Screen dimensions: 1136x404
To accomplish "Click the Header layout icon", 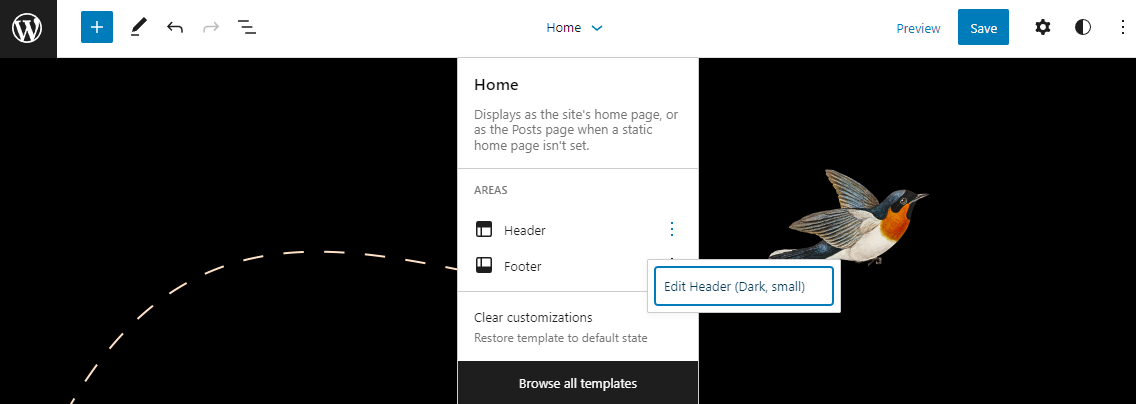I will pyautogui.click(x=484, y=230).
